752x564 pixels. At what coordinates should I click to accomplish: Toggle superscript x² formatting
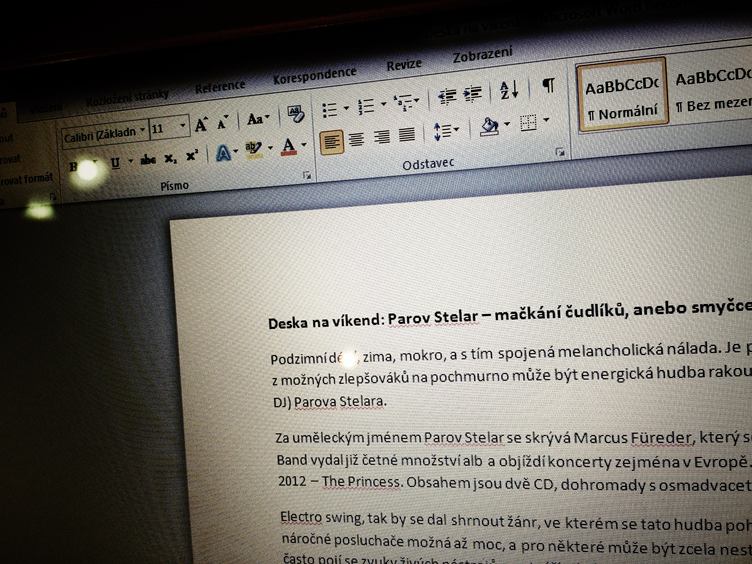[192, 155]
